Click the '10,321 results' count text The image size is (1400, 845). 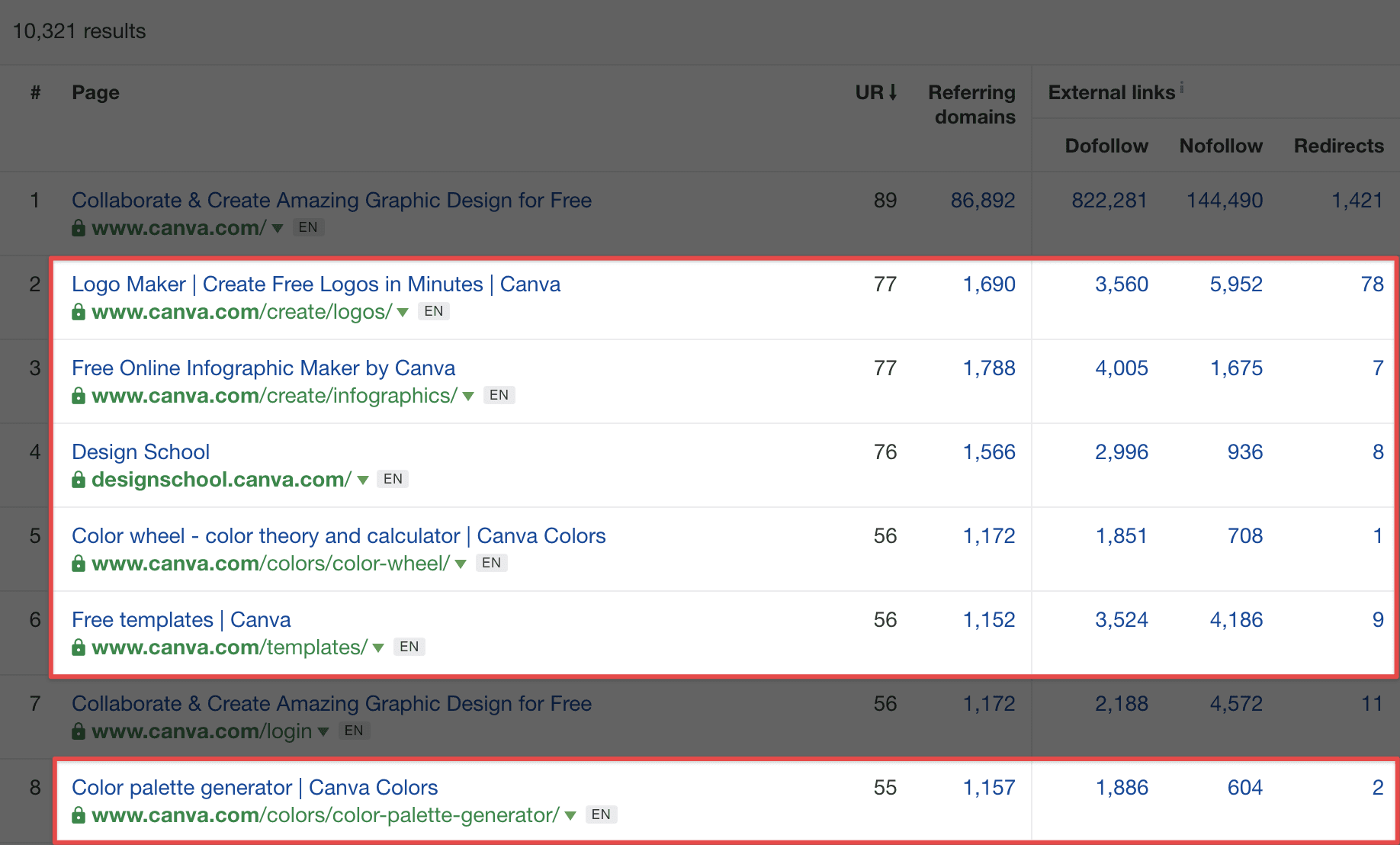(x=79, y=31)
